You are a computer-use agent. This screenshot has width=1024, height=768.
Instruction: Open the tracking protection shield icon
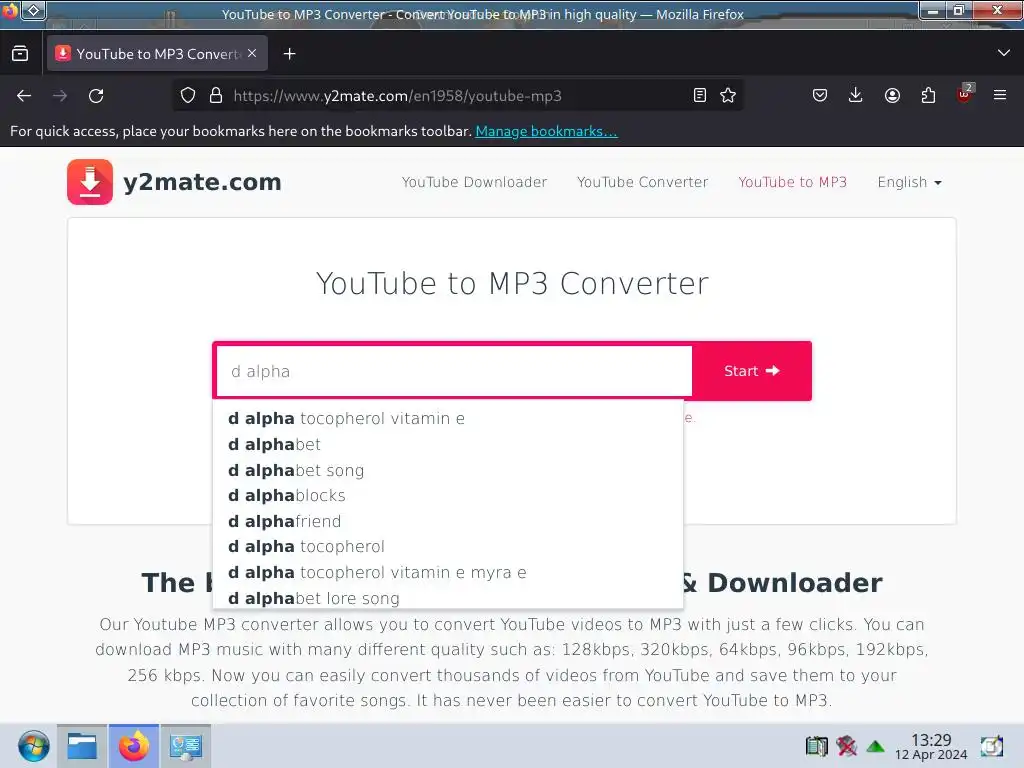188,96
